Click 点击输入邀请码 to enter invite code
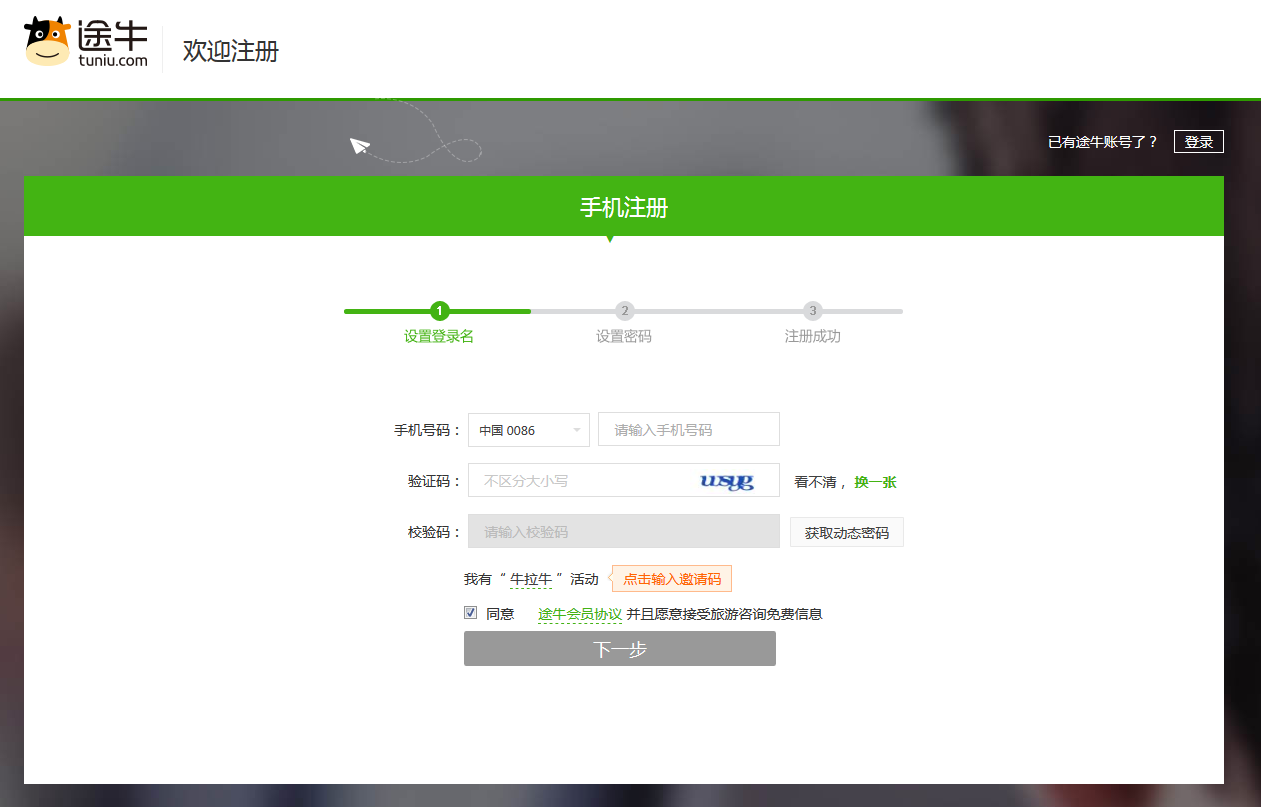This screenshot has height=807, width=1261. (x=672, y=579)
